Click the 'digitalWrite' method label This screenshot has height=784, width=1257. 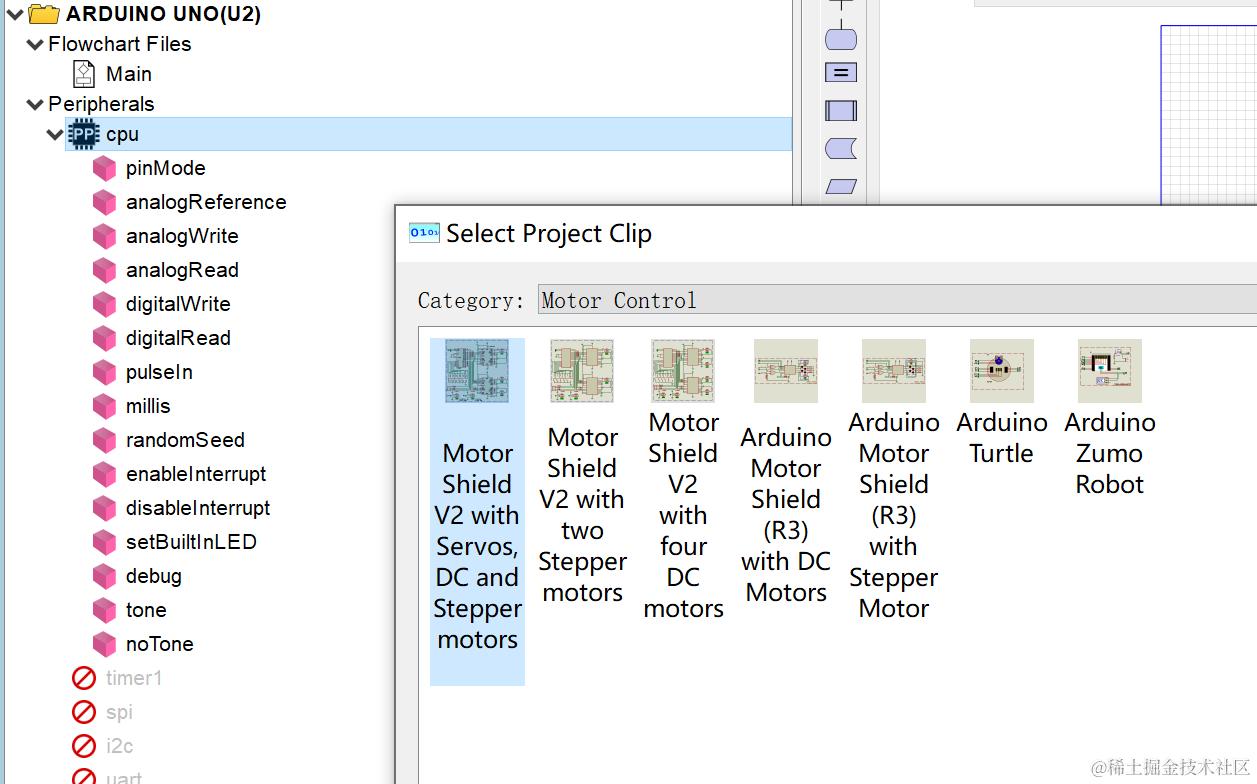tap(178, 304)
